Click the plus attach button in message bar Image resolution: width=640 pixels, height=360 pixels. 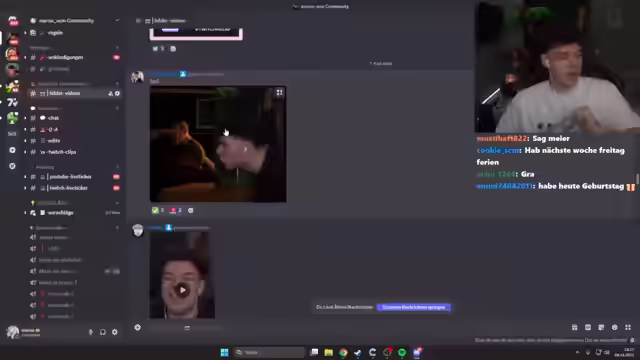[x=138, y=327]
